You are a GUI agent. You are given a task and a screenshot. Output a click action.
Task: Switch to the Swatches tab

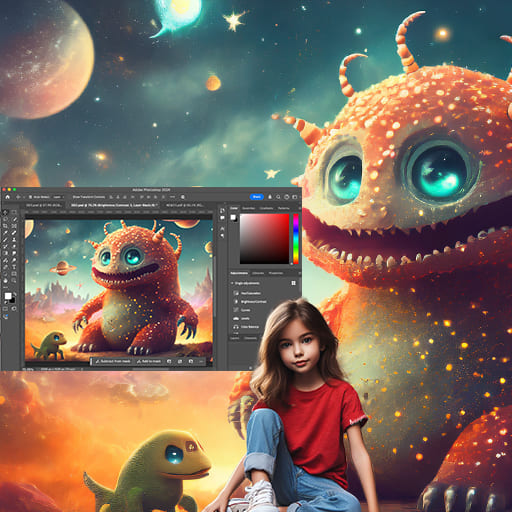point(249,208)
